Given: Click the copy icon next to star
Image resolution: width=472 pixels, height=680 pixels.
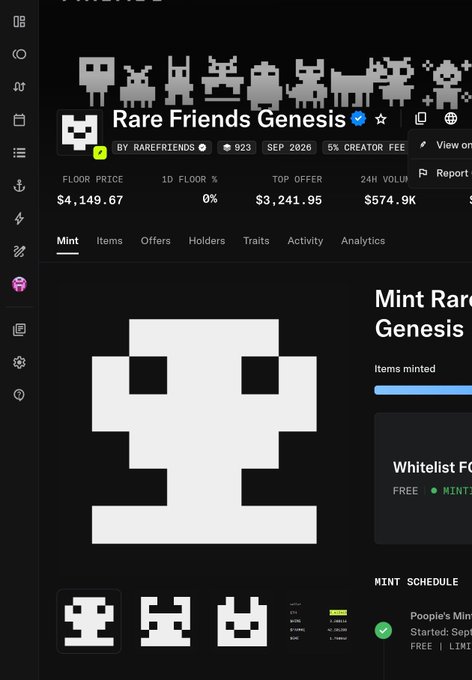Looking at the screenshot, I should [420, 118].
